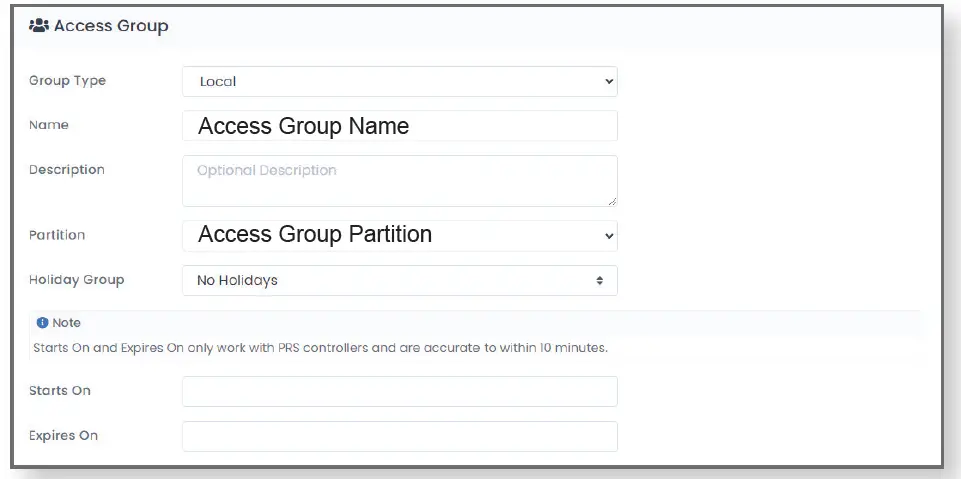Click the Partition dropdown chevron arrow
This screenshot has height=479, width=961.
pyautogui.click(x=609, y=236)
